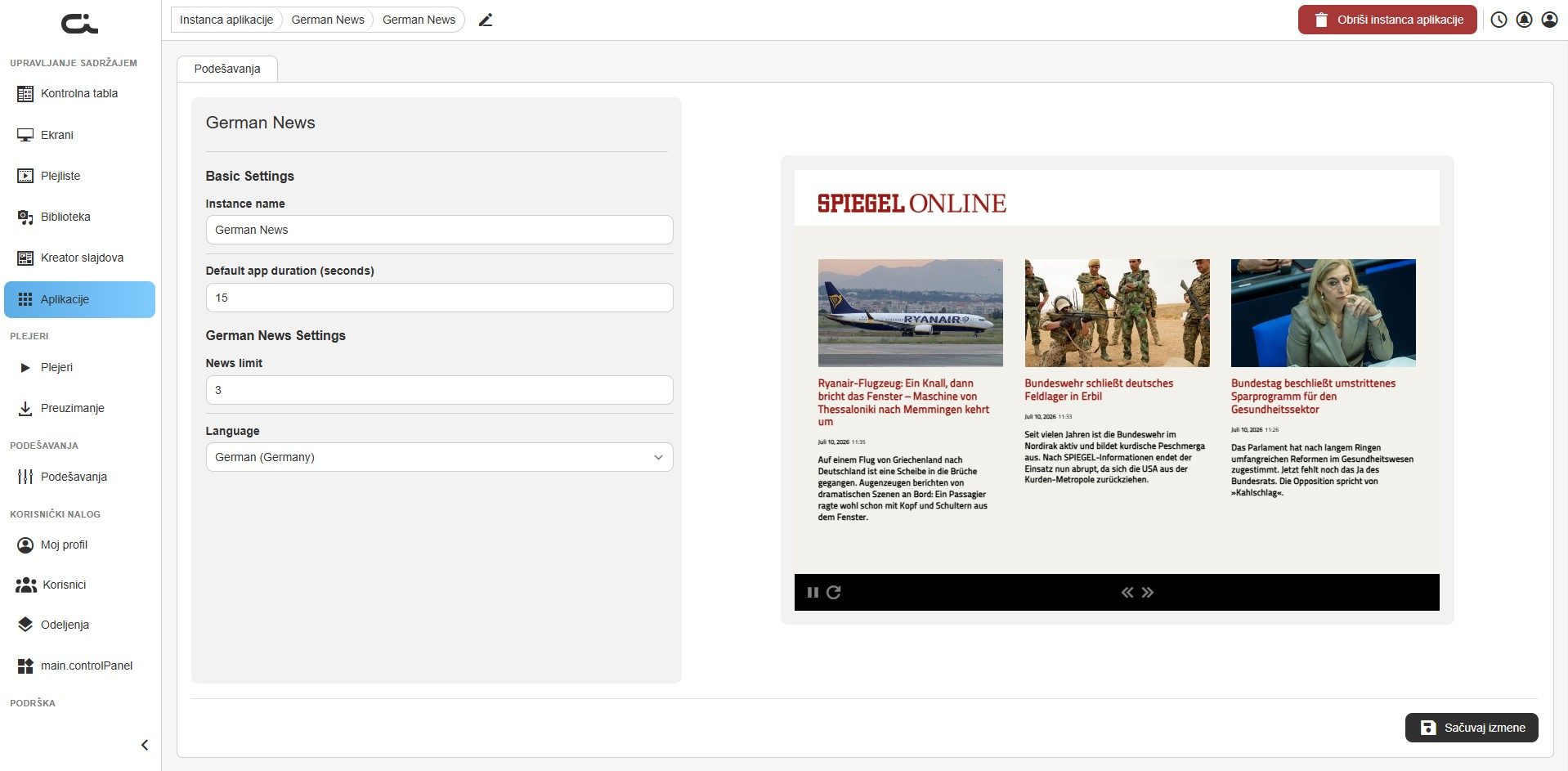Screen dimensions: 1568x771
Task: Click Bundeswehr schließt deutsches Feldlager headline
Action: pyautogui.click(x=1099, y=389)
